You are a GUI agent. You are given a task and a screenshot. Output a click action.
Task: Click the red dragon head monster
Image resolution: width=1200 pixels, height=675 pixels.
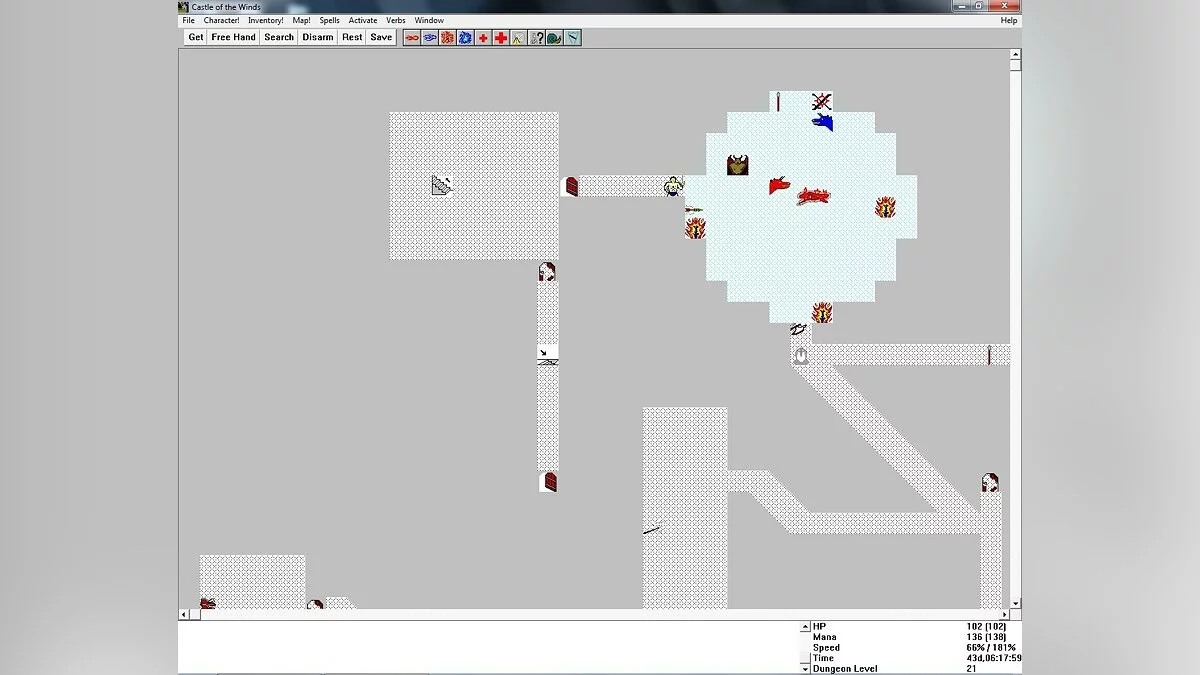tap(779, 186)
